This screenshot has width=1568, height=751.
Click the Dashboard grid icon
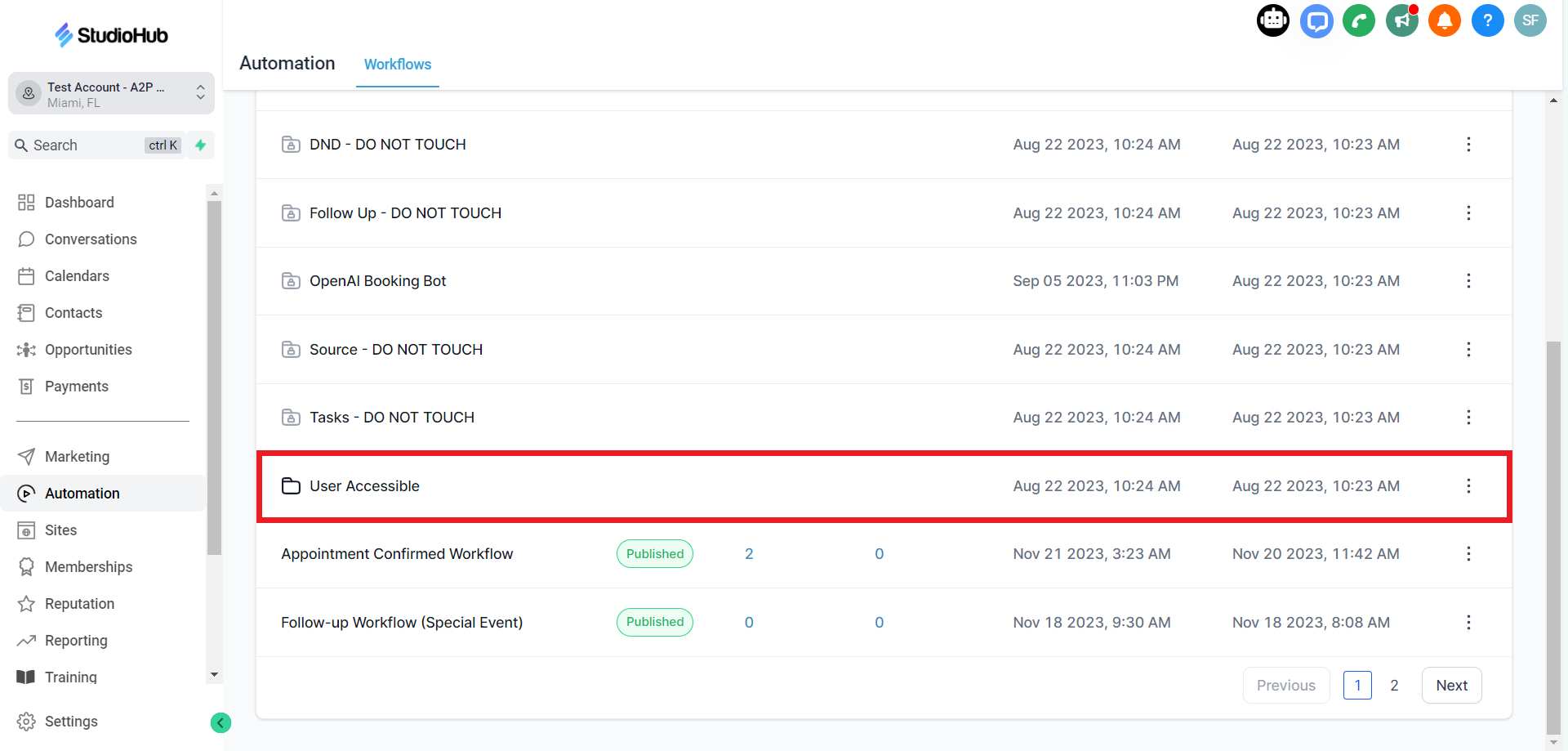coord(26,202)
